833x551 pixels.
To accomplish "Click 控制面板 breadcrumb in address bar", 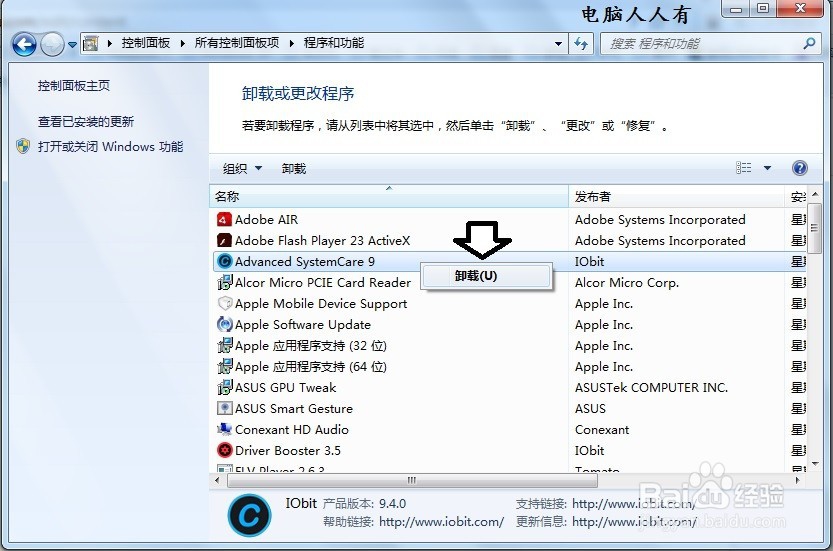I will click(146, 43).
